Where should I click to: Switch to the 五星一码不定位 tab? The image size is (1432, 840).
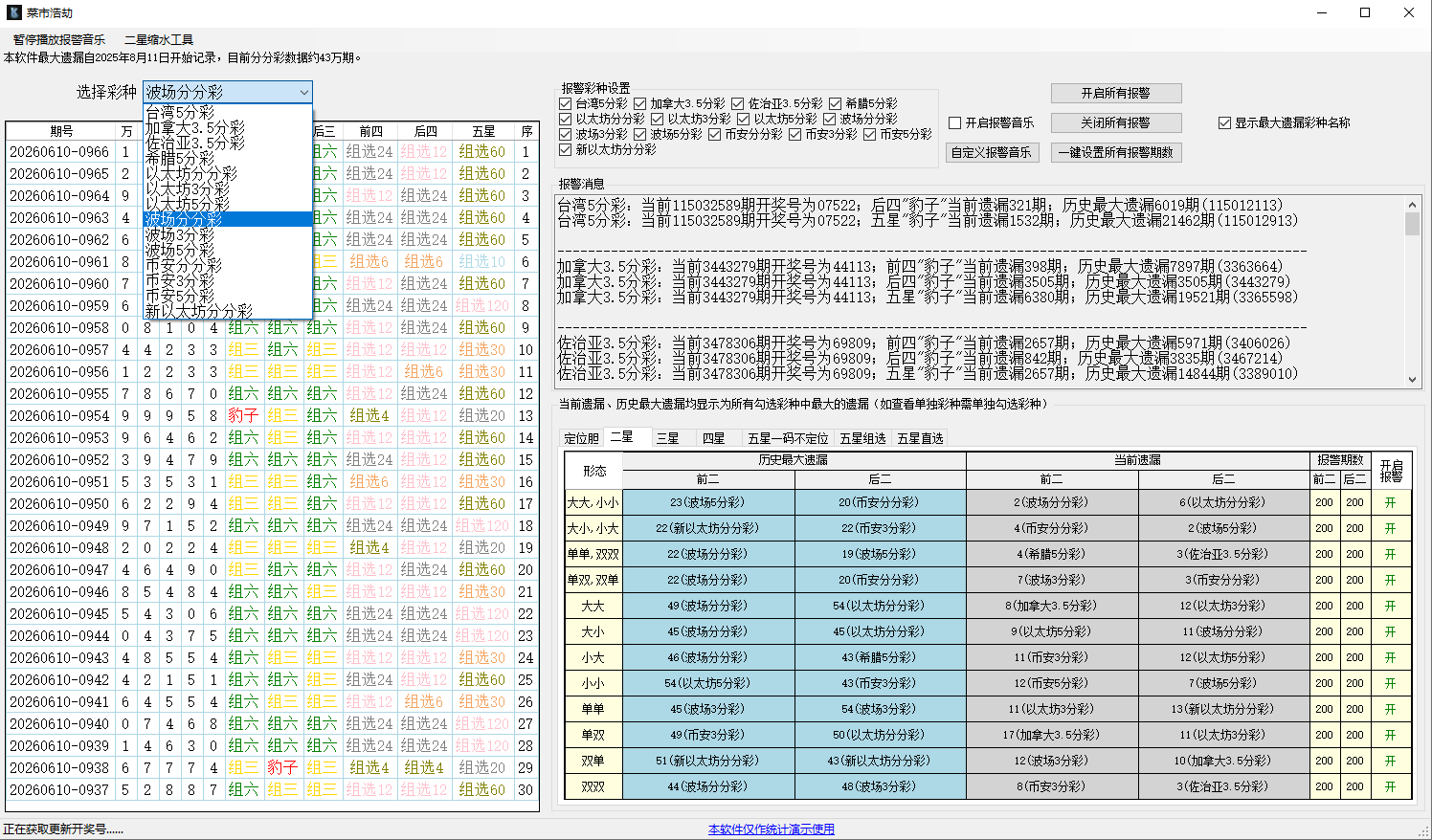point(788,438)
